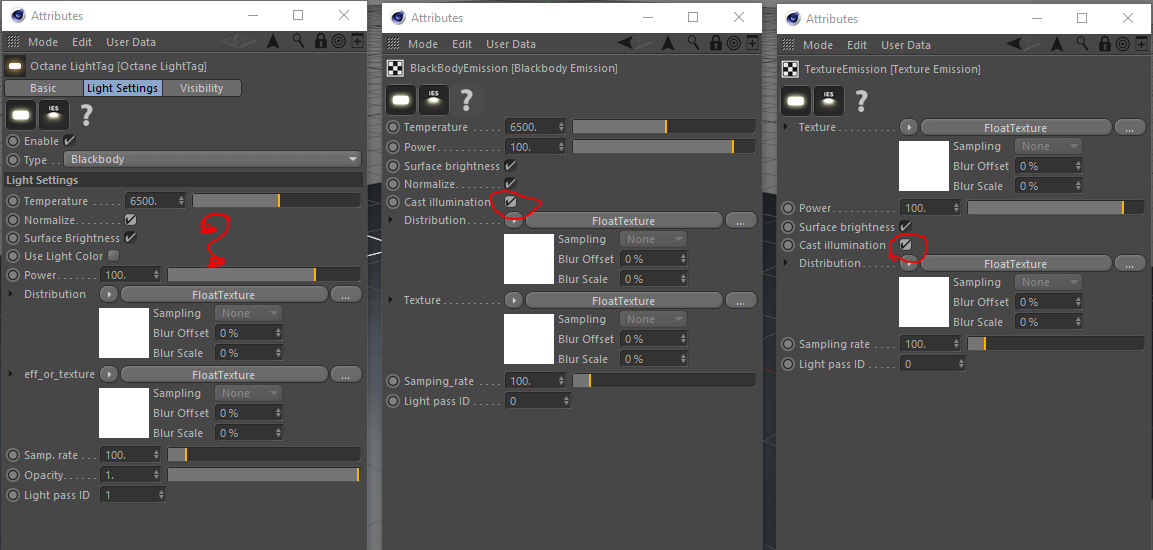Screen dimensions: 1153x550
Task: Click the IES icon in TextureEmission window
Action: point(829,100)
